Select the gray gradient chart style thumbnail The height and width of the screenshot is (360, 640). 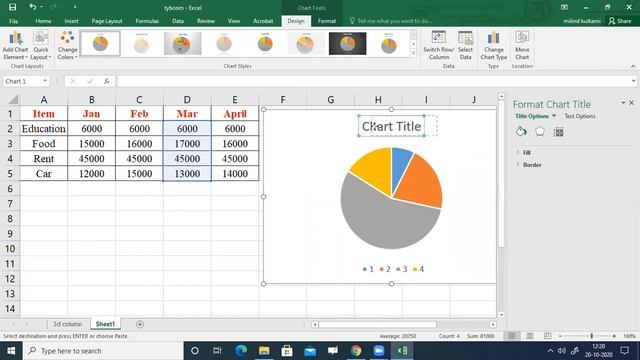coord(182,43)
